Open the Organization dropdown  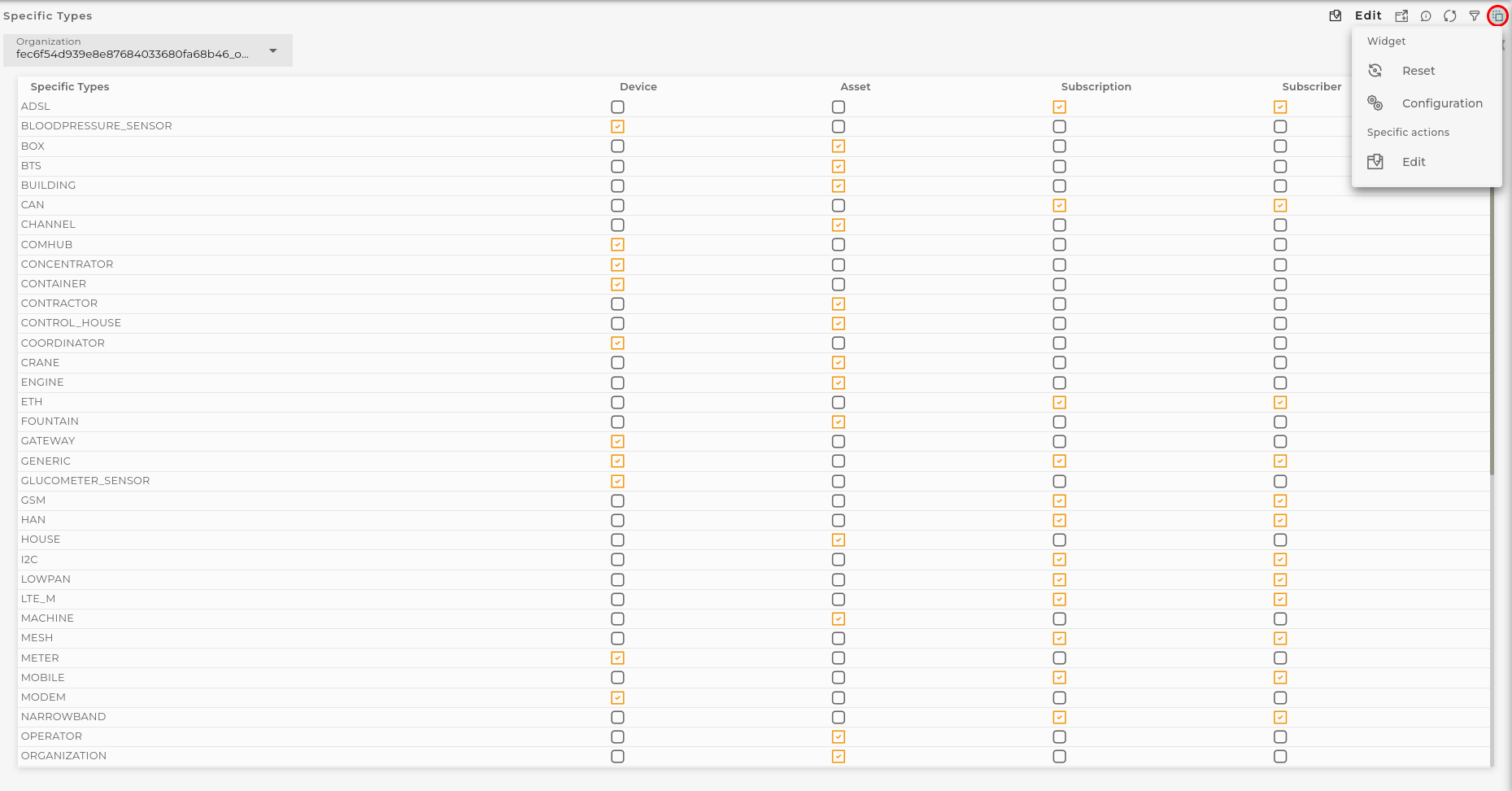[x=148, y=50]
